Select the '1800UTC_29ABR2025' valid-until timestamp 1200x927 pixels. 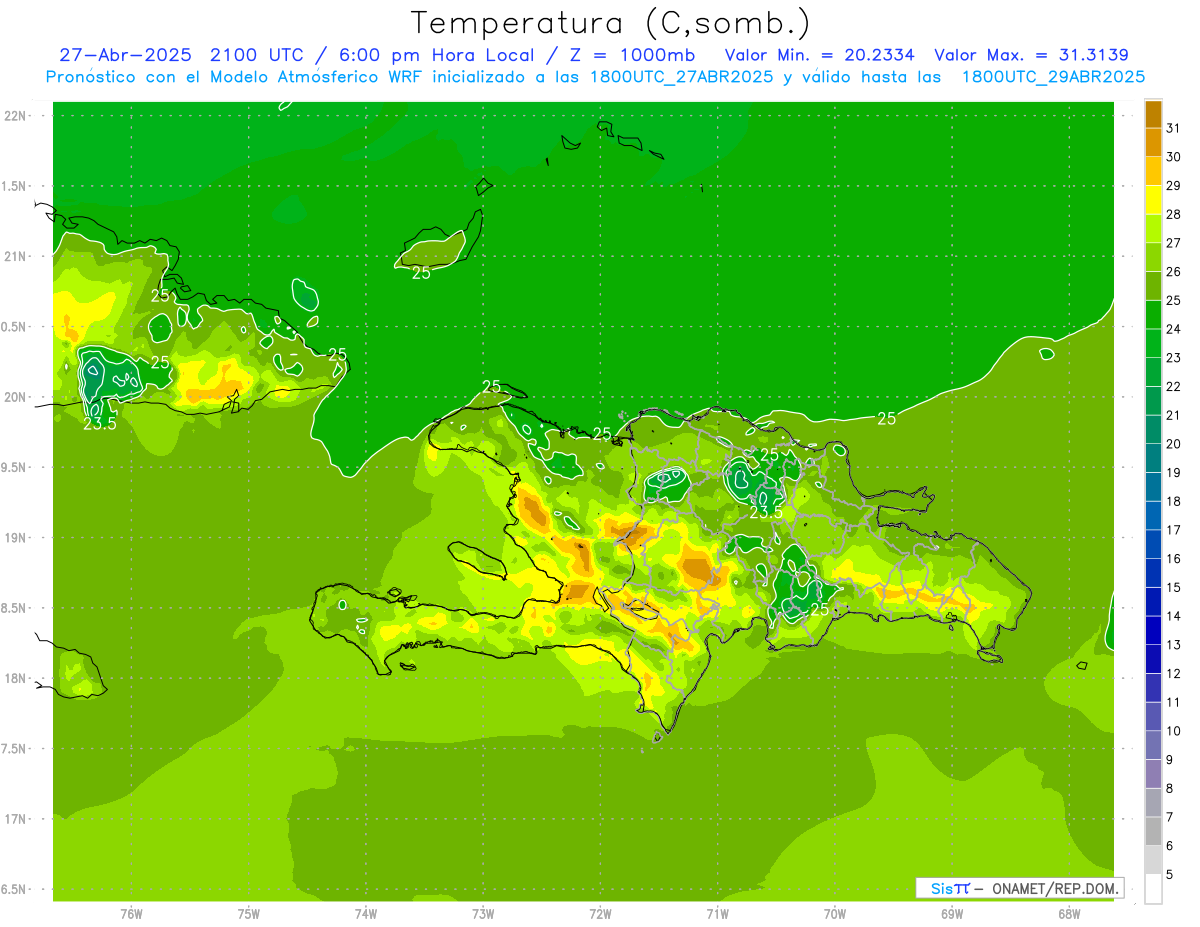pyautogui.click(x=1053, y=77)
